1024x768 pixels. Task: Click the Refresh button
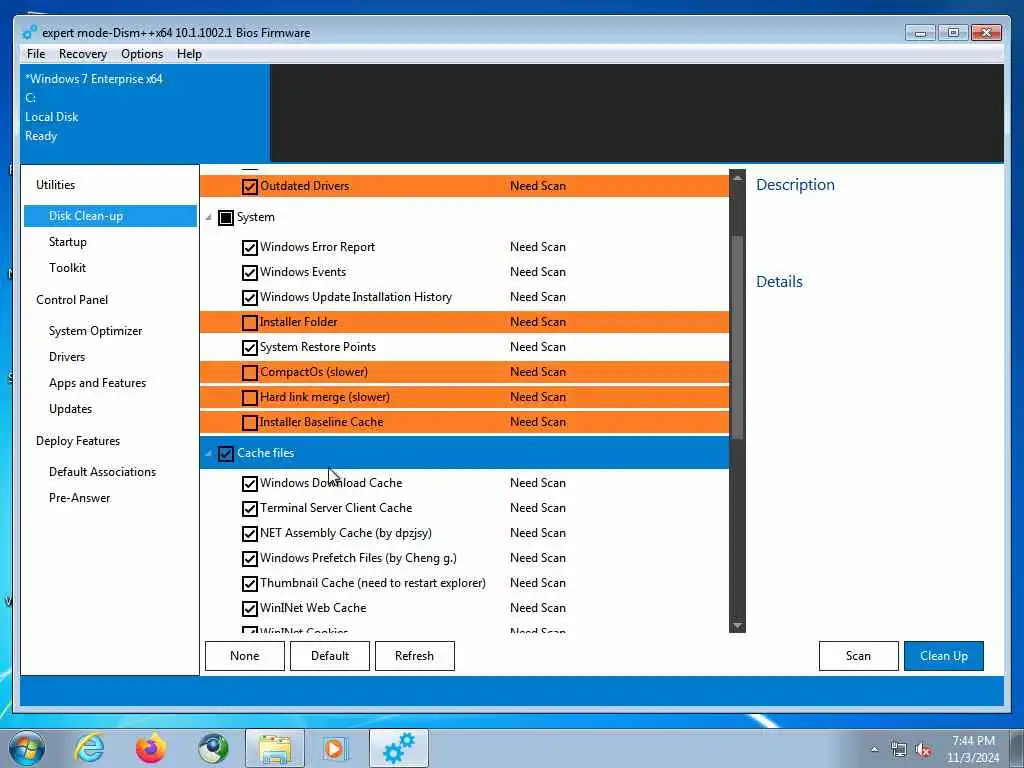[x=415, y=656]
